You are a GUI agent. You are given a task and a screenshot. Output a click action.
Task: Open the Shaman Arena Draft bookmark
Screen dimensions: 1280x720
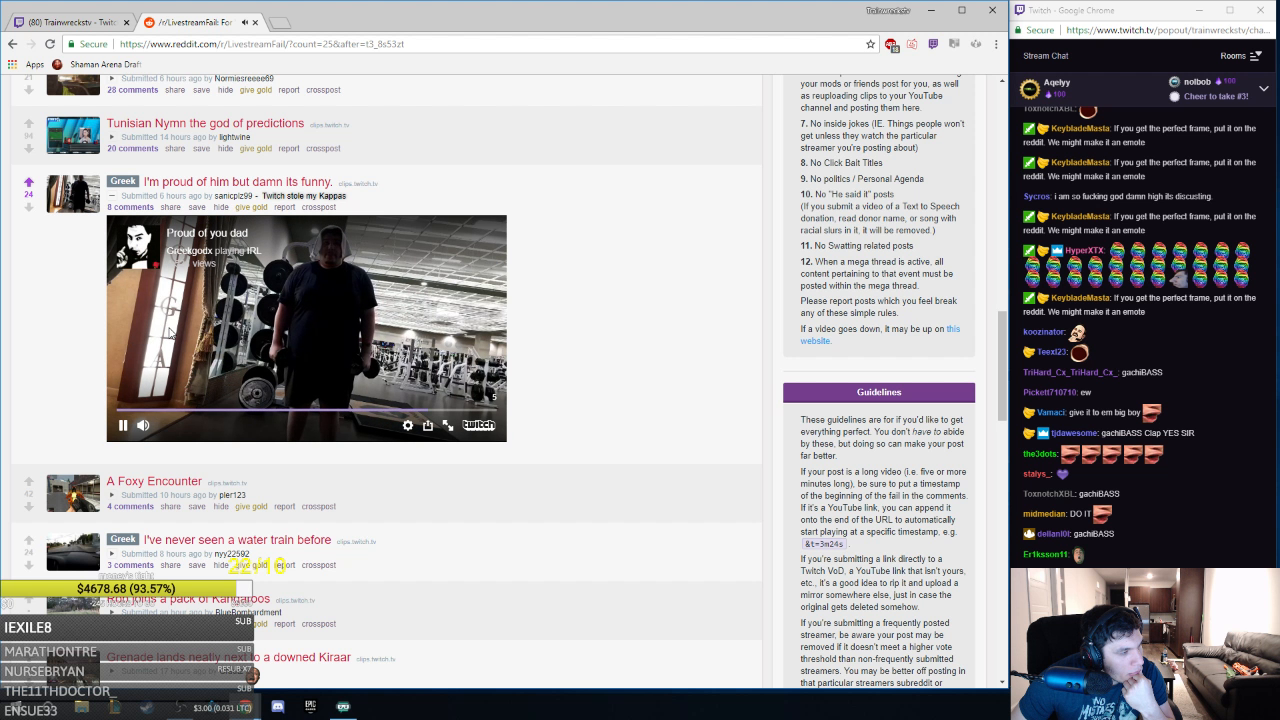click(x=97, y=64)
